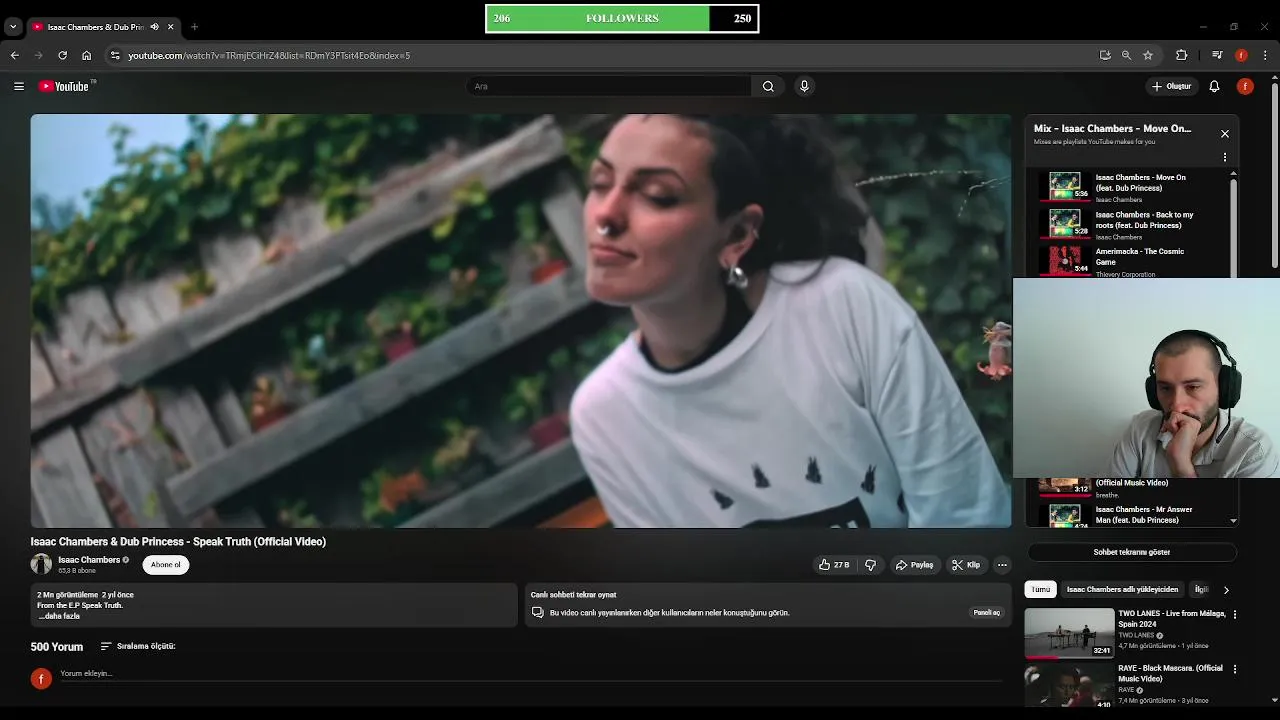Screen dimensions: 1280x720
Task: Click the browser address bar URL
Action: (269, 55)
